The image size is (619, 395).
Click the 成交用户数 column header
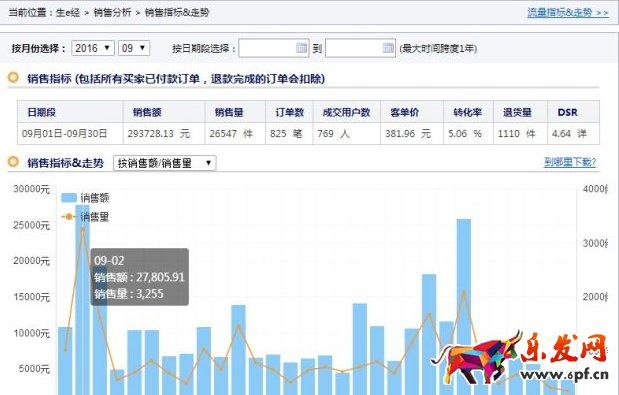[347, 112]
